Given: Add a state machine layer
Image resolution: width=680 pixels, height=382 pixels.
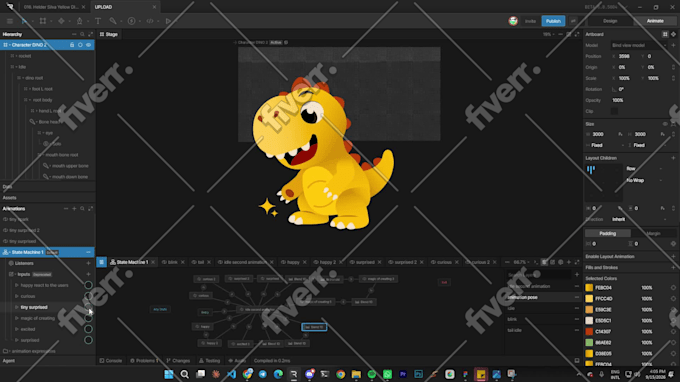Looking at the screenshot, I should pos(577,274).
